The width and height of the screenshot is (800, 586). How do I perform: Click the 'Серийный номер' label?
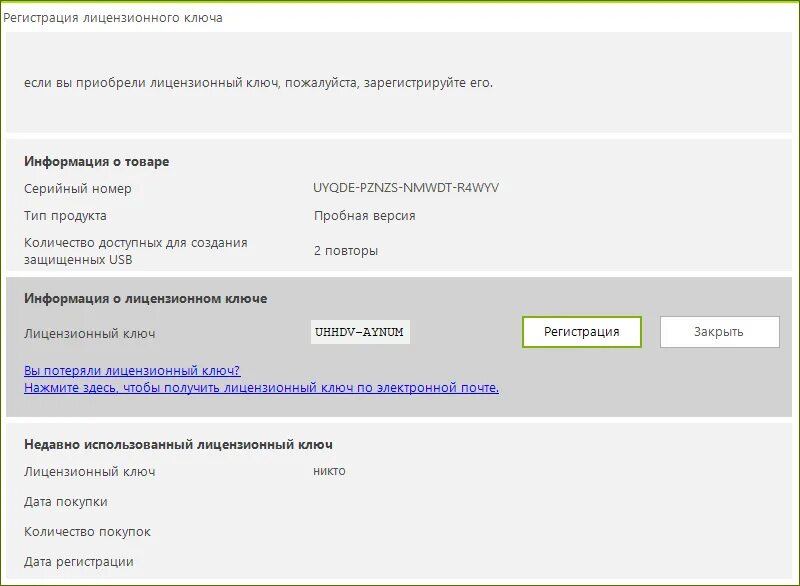(x=78, y=189)
